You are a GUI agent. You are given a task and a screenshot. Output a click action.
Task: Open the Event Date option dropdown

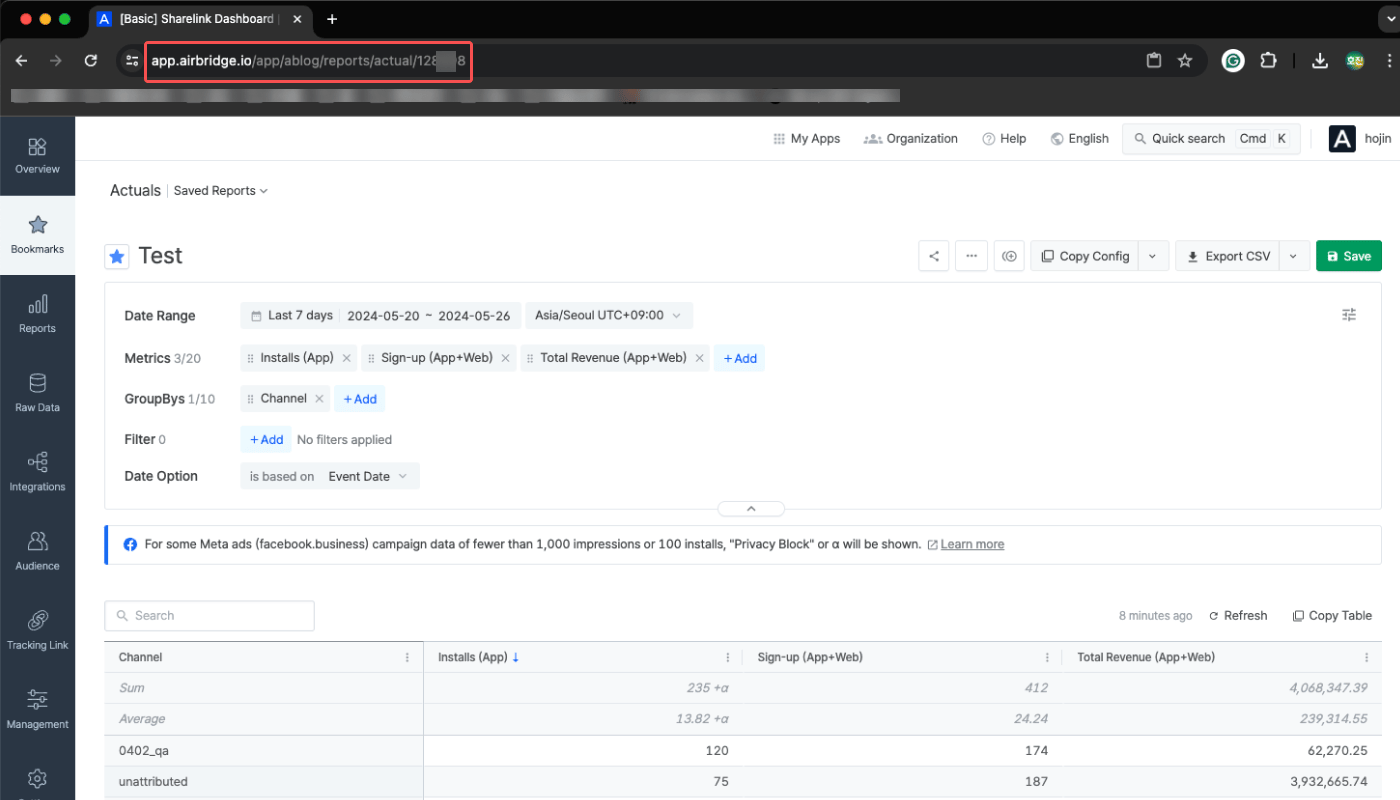[x=369, y=476]
